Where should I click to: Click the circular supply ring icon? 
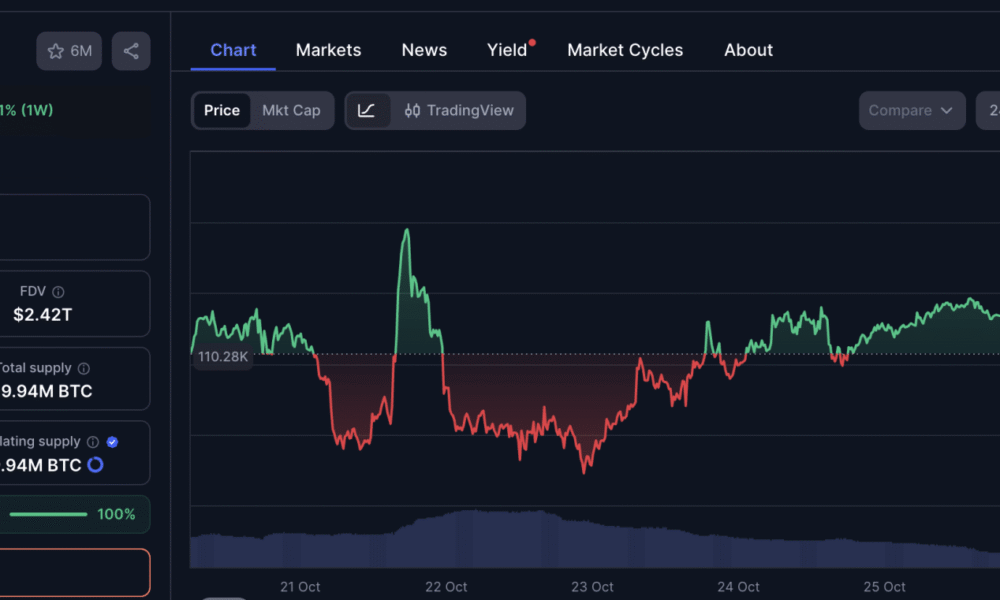point(96,465)
